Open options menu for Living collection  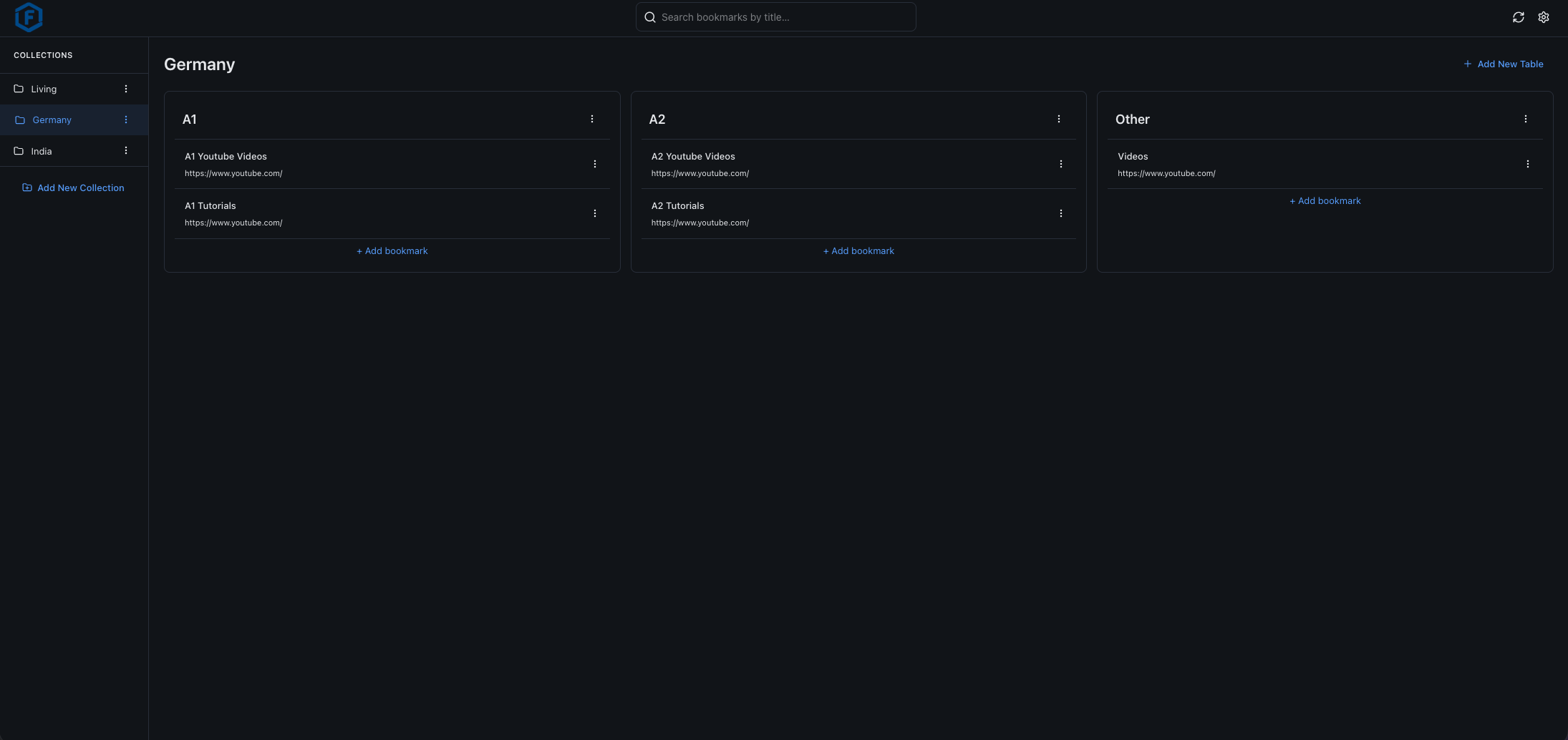[127, 88]
